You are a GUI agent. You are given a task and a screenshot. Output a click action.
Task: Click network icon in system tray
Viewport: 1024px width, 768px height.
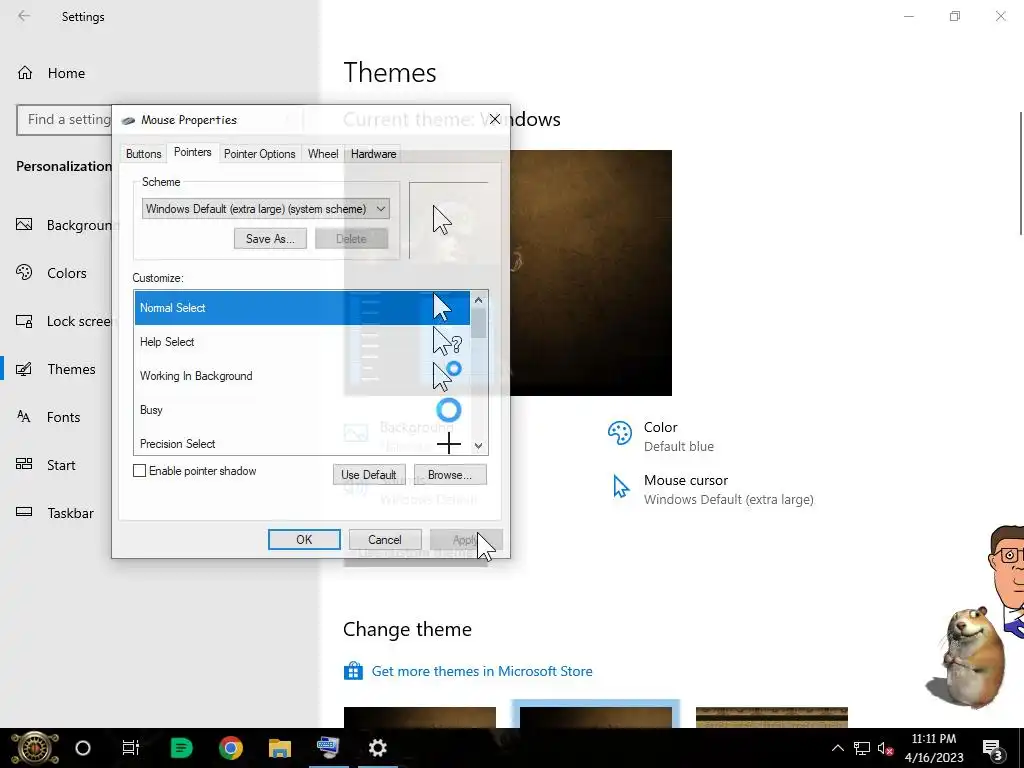(x=862, y=748)
